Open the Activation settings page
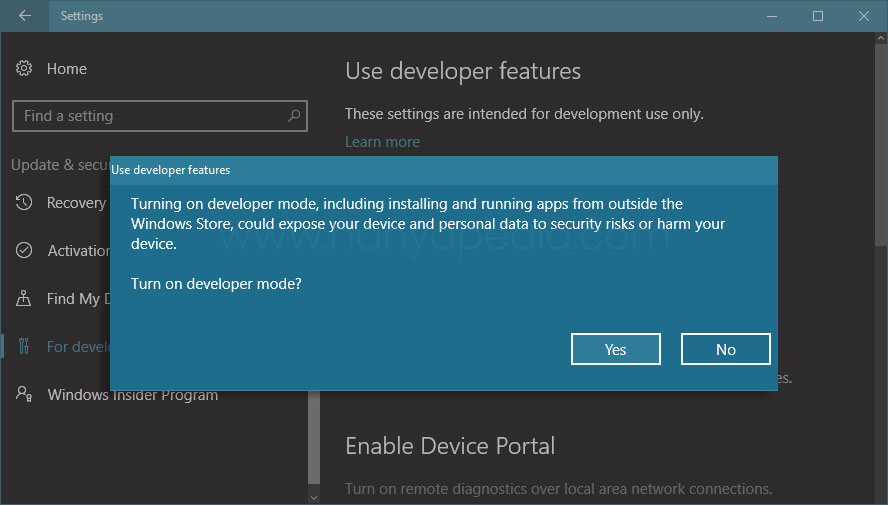 pyautogui.click(x=60, y=251)
